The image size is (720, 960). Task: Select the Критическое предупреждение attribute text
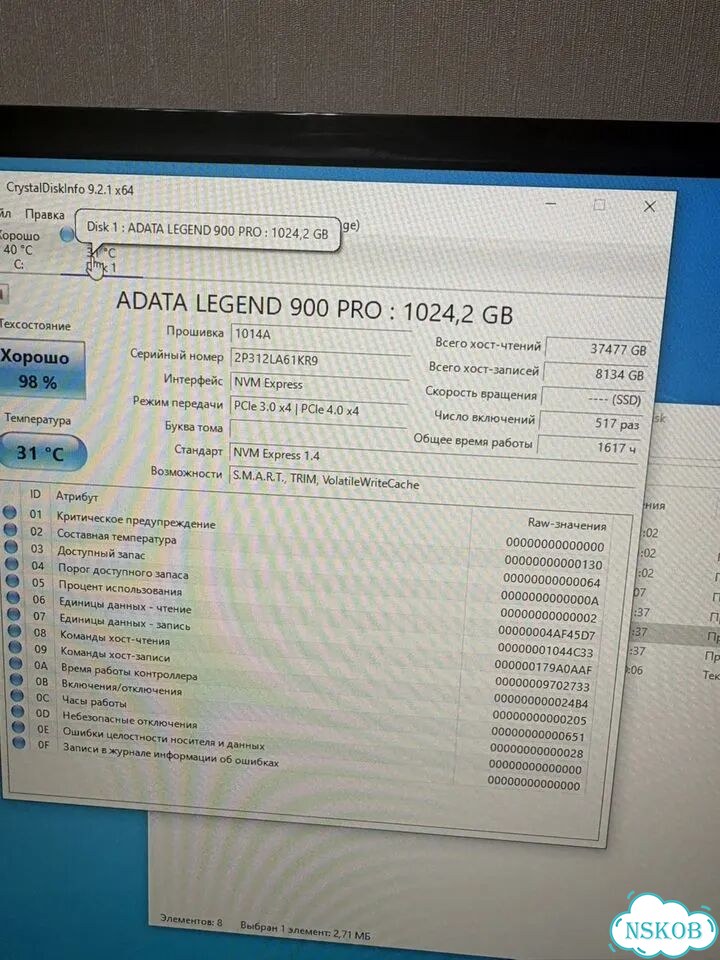coord(136,520)
